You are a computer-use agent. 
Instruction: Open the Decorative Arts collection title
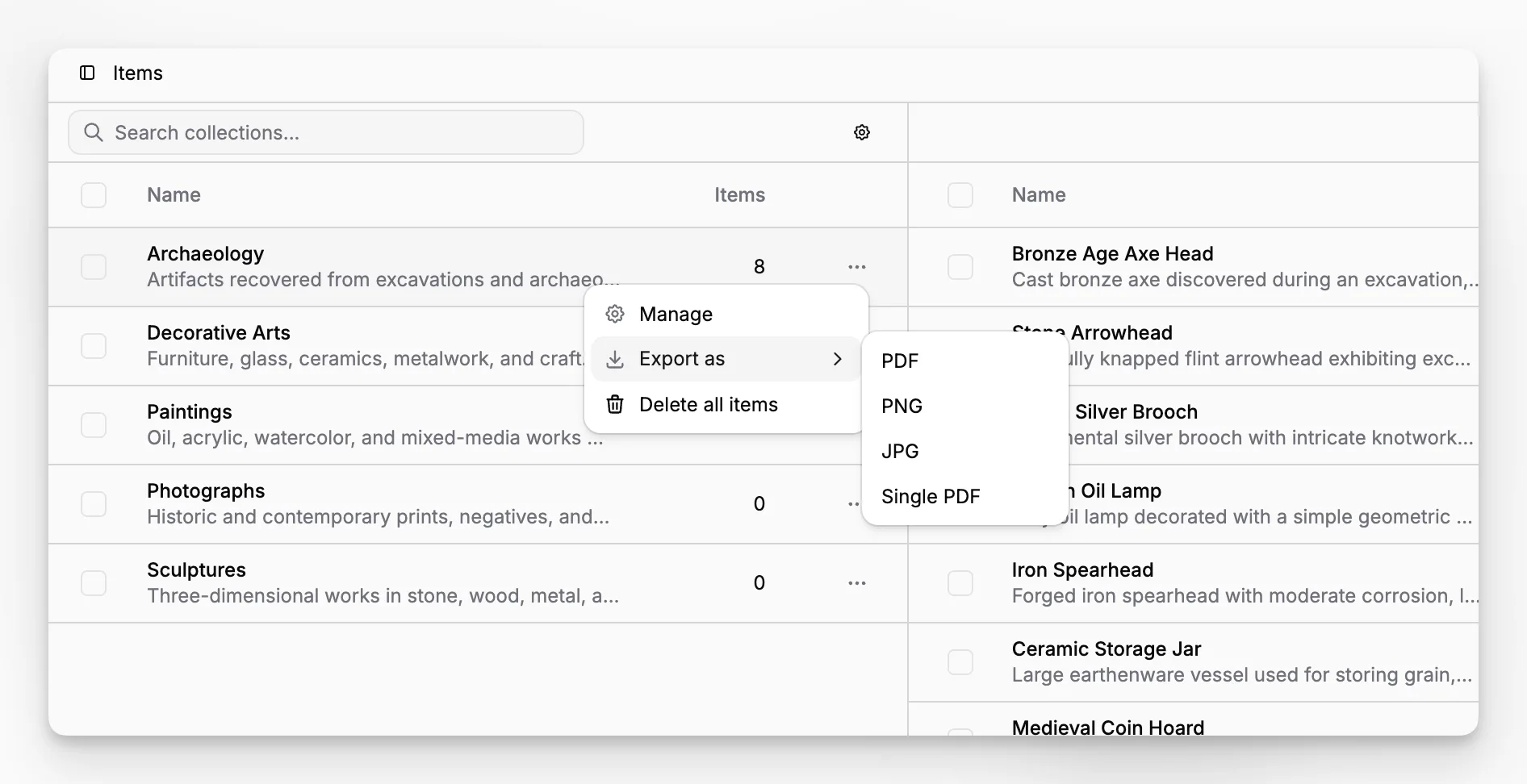coord(219,332)
